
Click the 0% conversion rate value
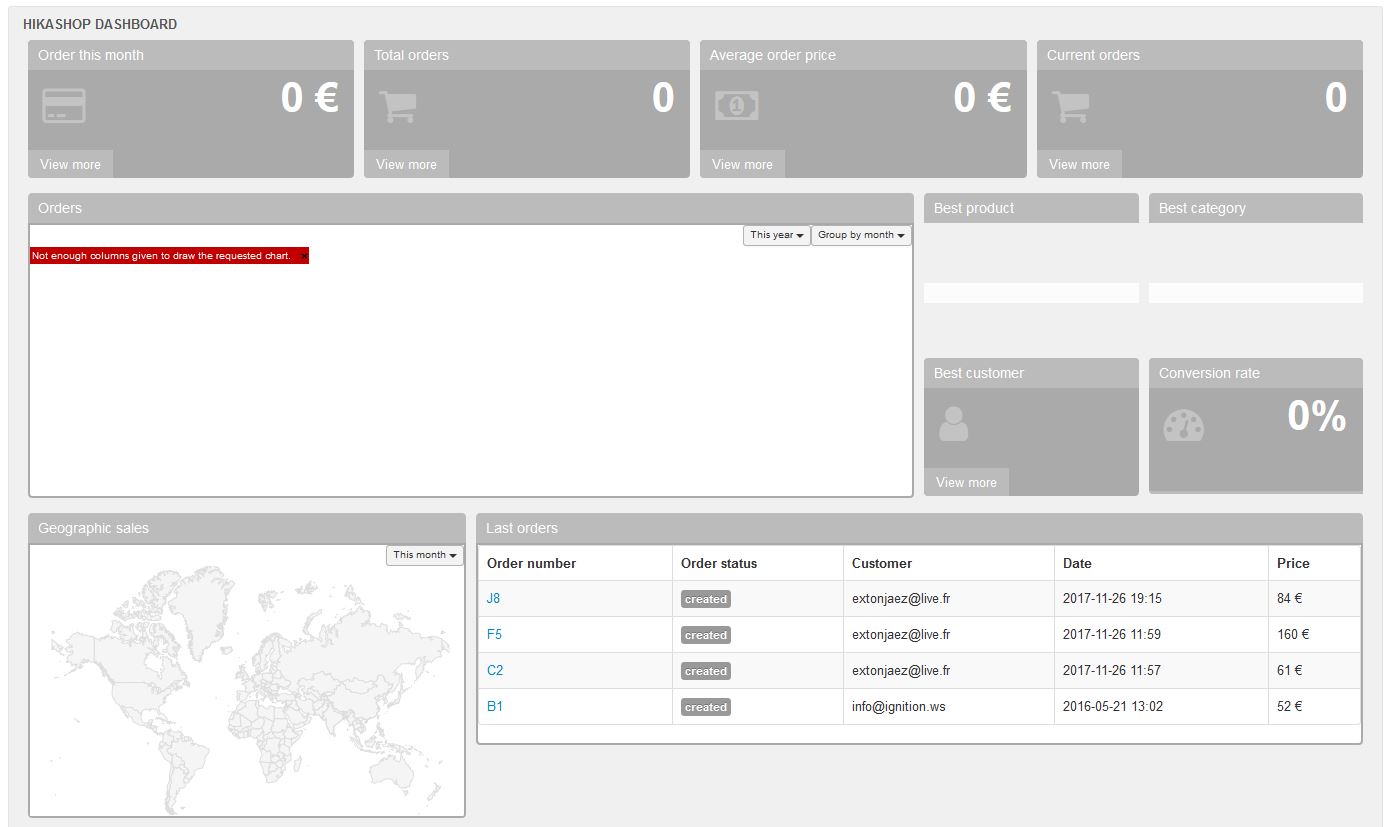point(1316,416)
